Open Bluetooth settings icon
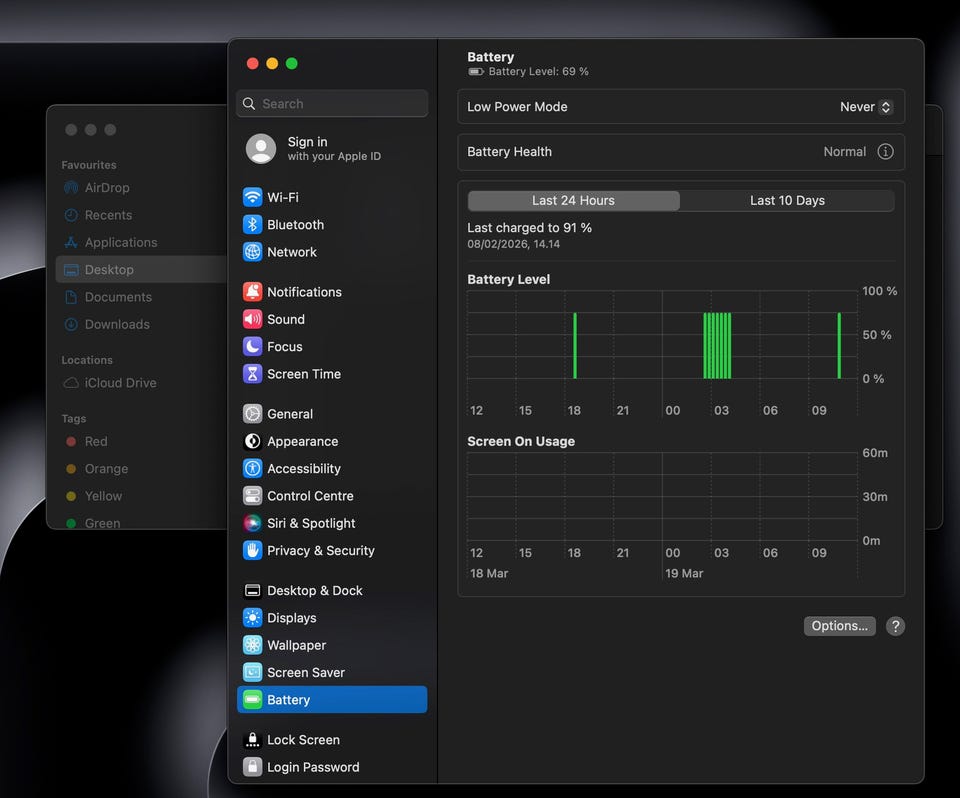Viewport: 960px width, 798px height. coord(253,225)
